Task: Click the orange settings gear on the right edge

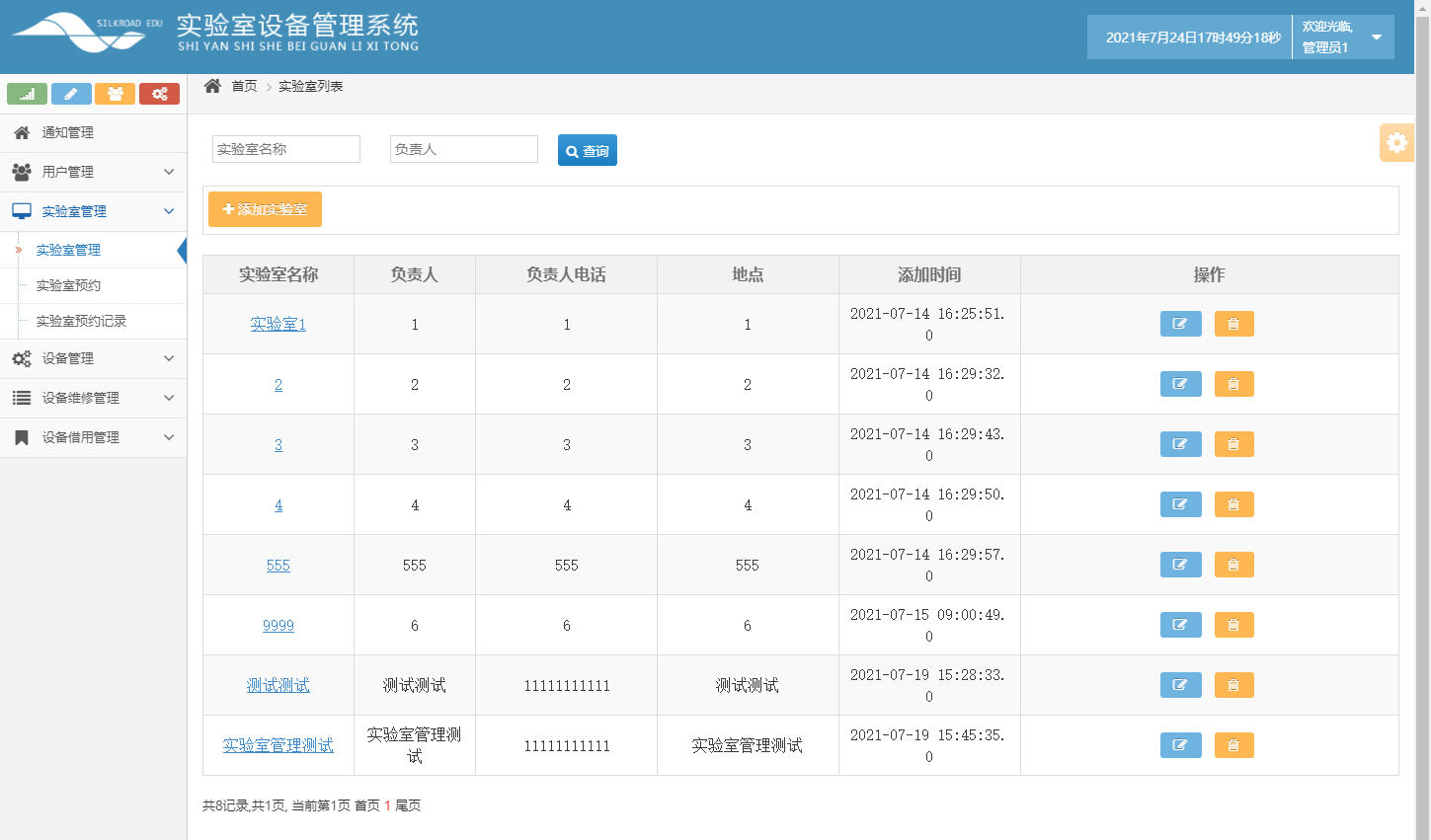Action: (1396, 142)
